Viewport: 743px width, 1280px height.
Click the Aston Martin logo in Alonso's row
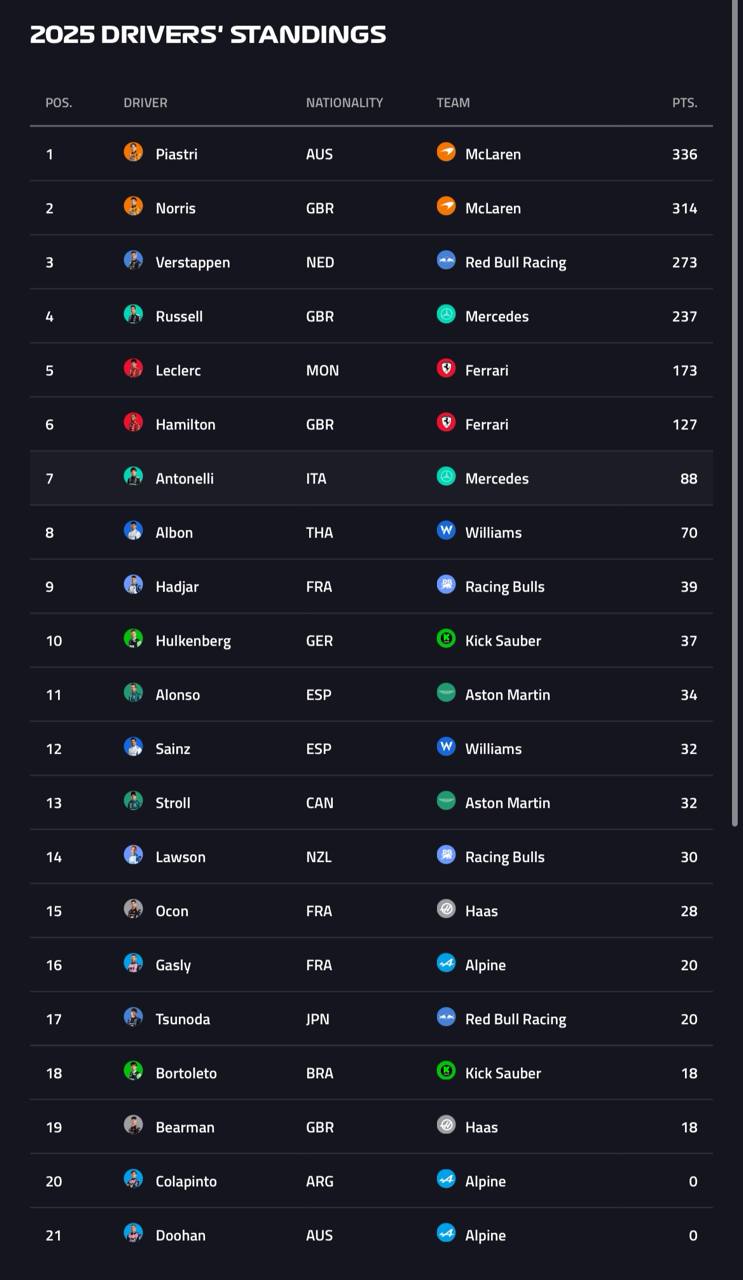tap(446, 692)
